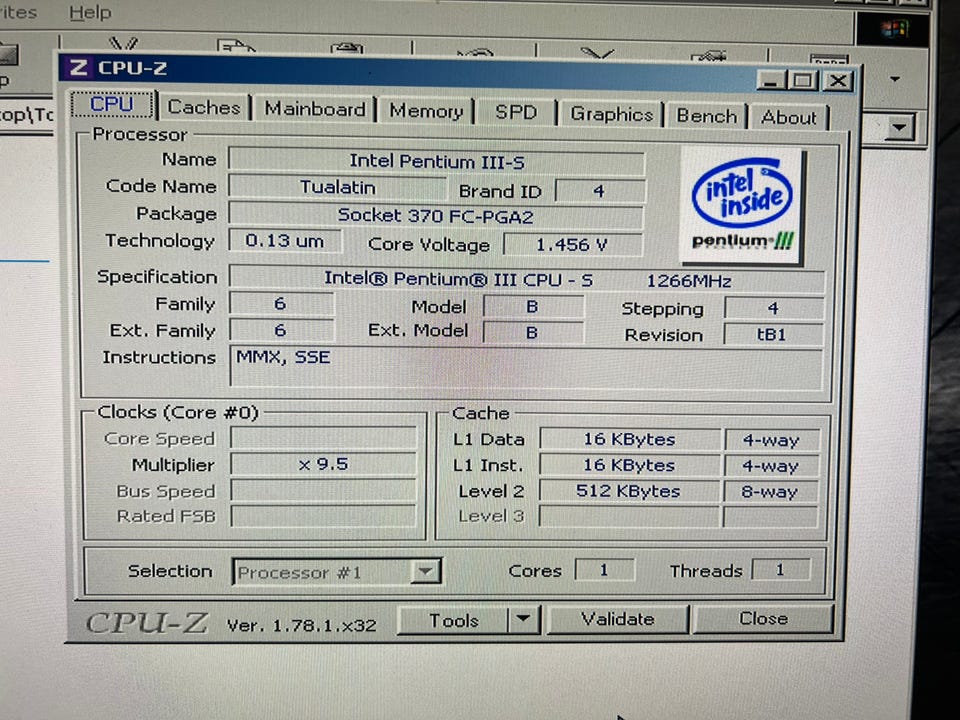Viewport: 960px width, 720px height.
Task: Click the empty Bus Speed field
Action: [323, 490]
